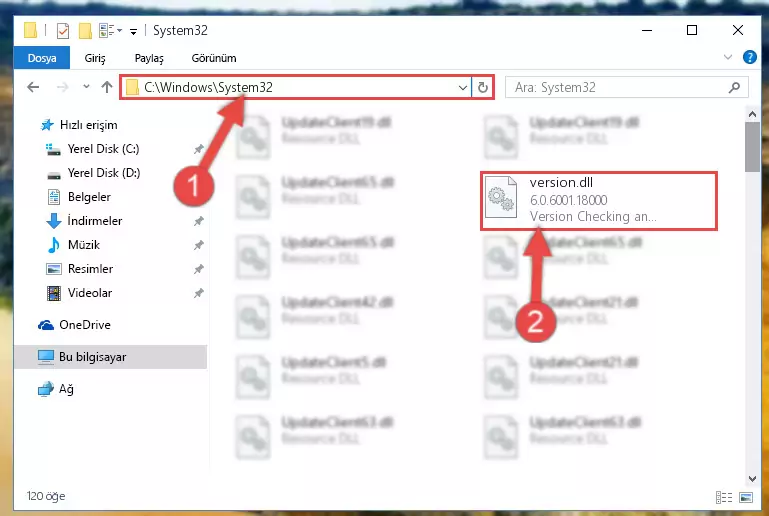The width and height of the screenshot is (769, 516).
Task: Maximize the System32 window
Action: (x=692, y=30)
